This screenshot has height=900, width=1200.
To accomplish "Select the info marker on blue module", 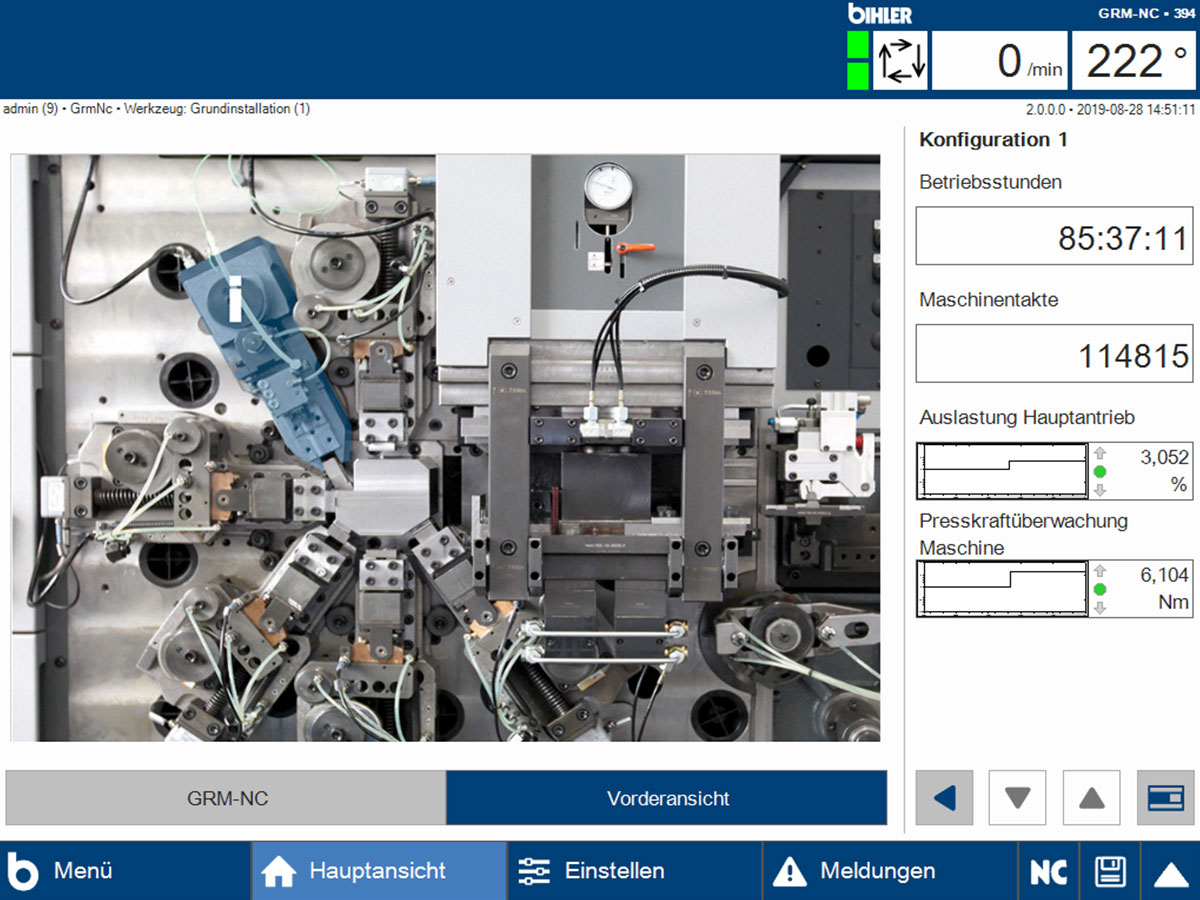I will 236,299.
